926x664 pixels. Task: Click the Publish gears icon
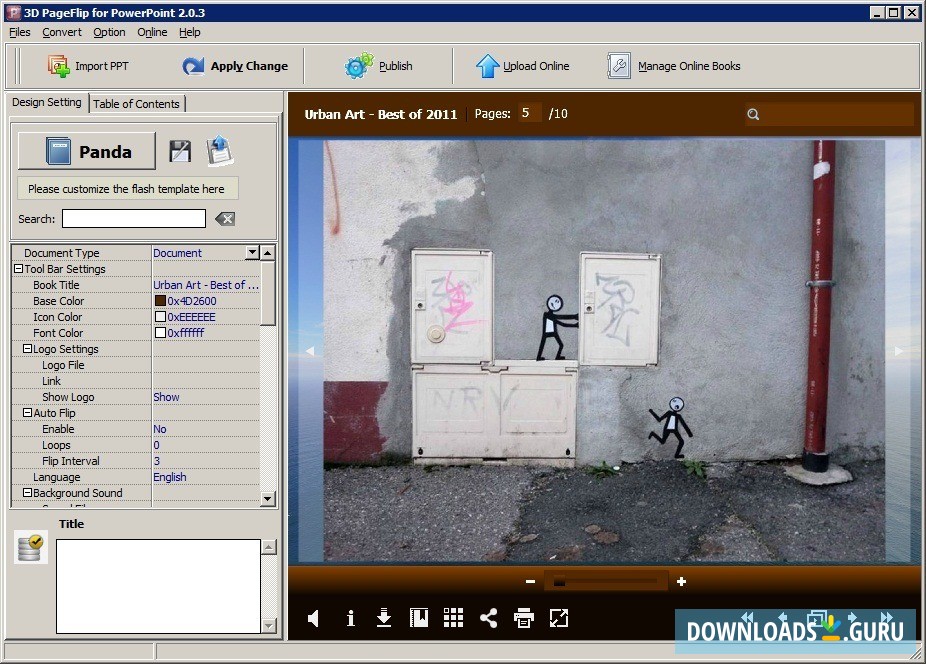tap(358, 66)
